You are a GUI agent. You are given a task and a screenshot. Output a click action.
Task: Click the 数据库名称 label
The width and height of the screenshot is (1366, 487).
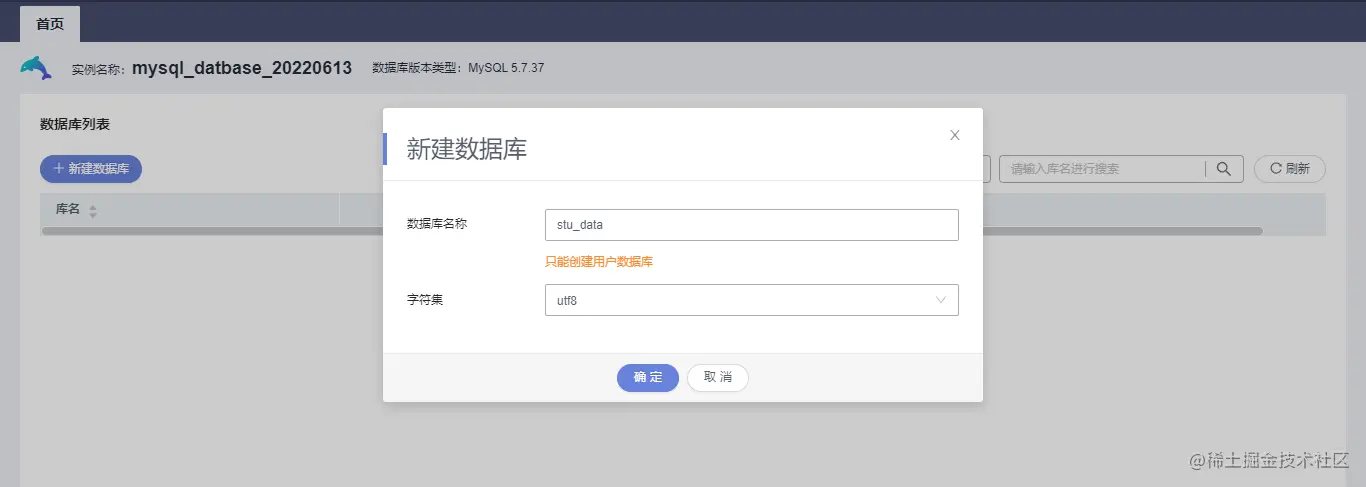click(x=437, y=224)
